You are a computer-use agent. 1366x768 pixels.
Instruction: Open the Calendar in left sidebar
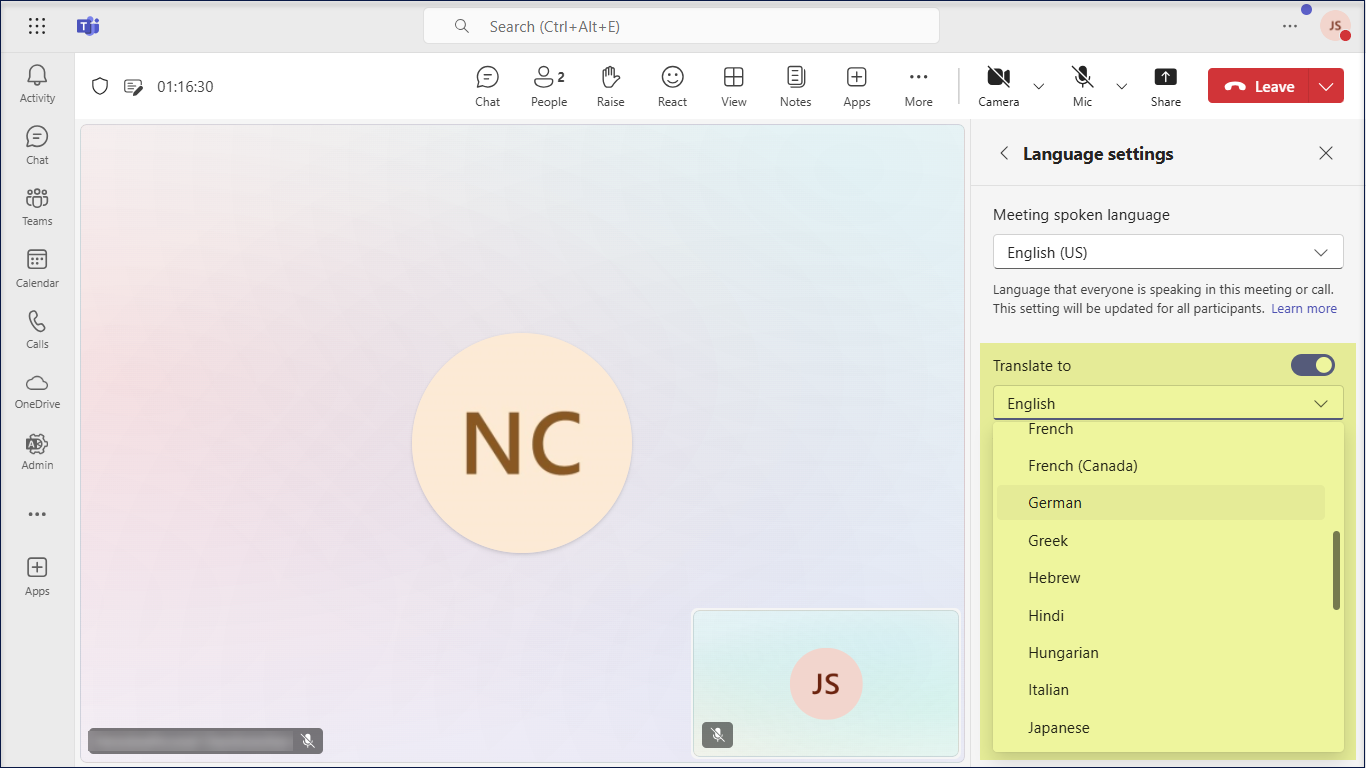point(37,268)
